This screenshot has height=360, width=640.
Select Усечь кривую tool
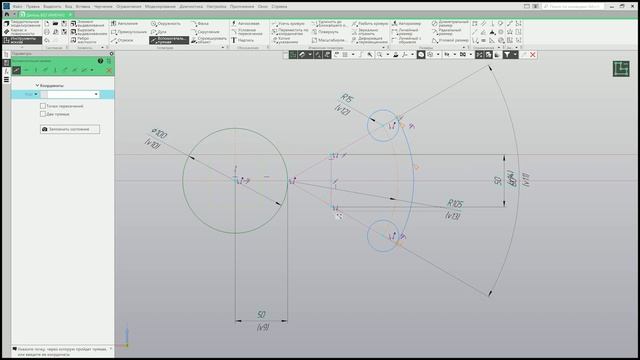coord(288,24)
